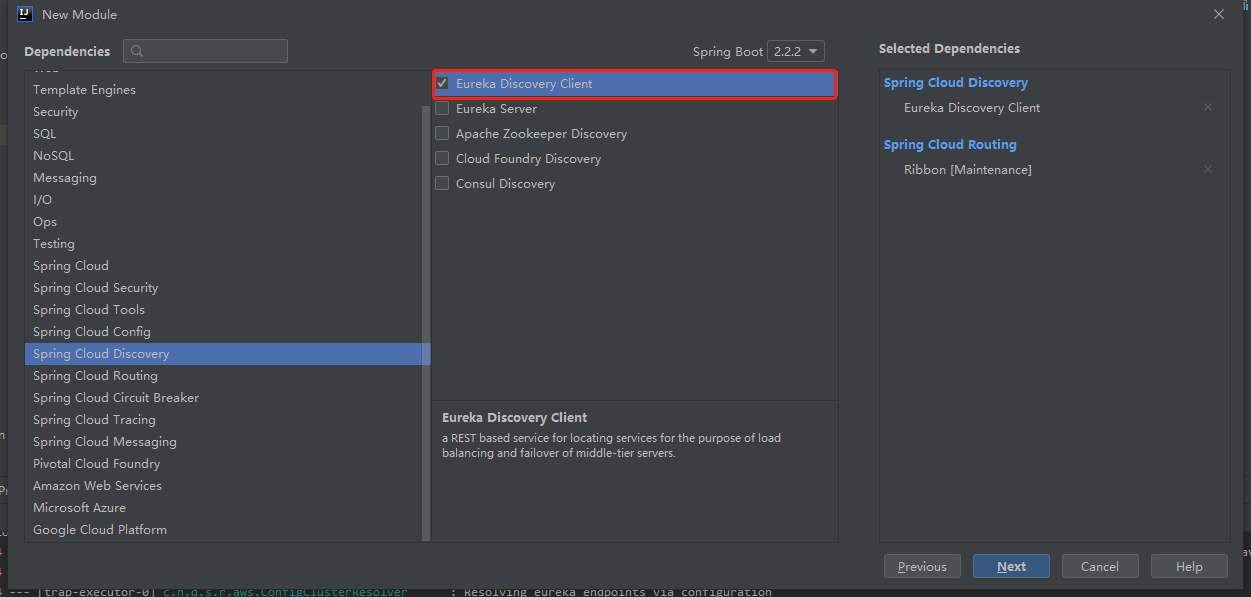Open Help for this dialog
This screenshot has height=597, width=1251.
click(1189, 566)
